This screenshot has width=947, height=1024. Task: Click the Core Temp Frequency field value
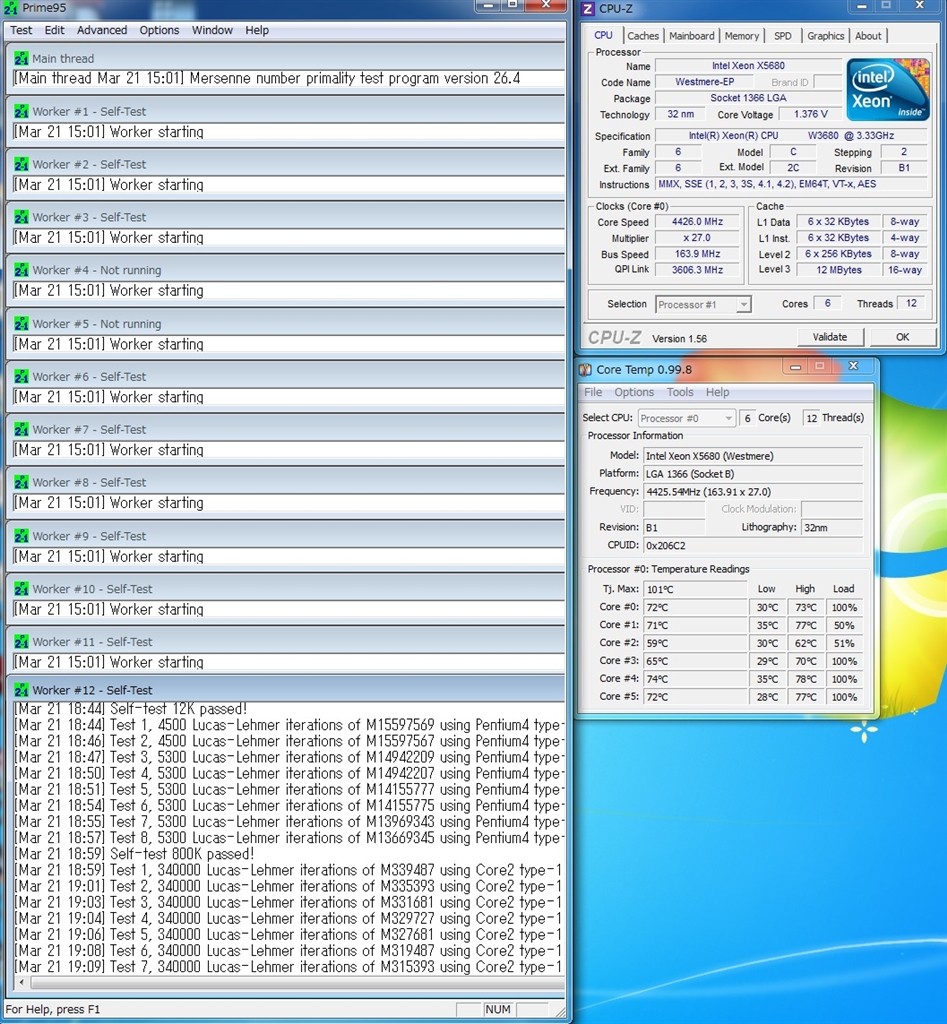[753, 492]
